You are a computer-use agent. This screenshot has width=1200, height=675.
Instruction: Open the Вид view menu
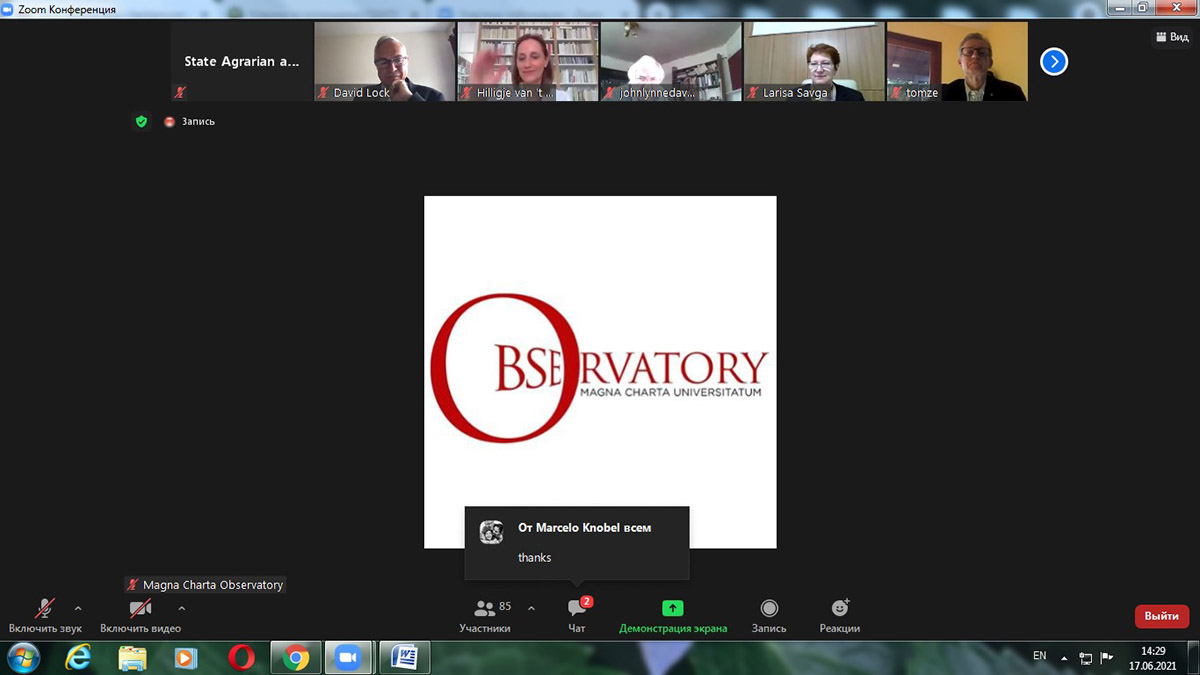[x=1172, y=37]
